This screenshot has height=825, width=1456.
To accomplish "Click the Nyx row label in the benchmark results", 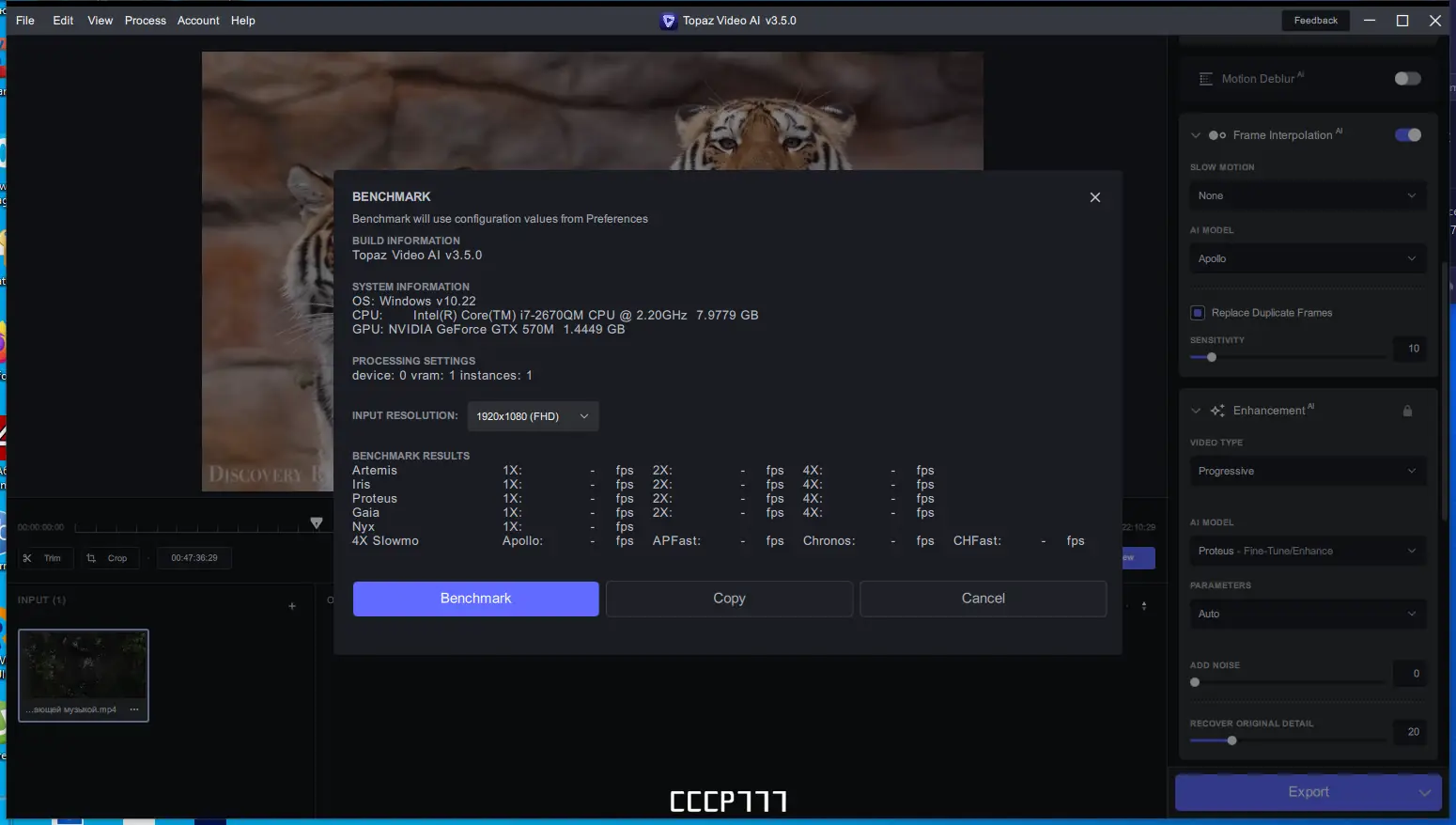I will click(364, 527).
